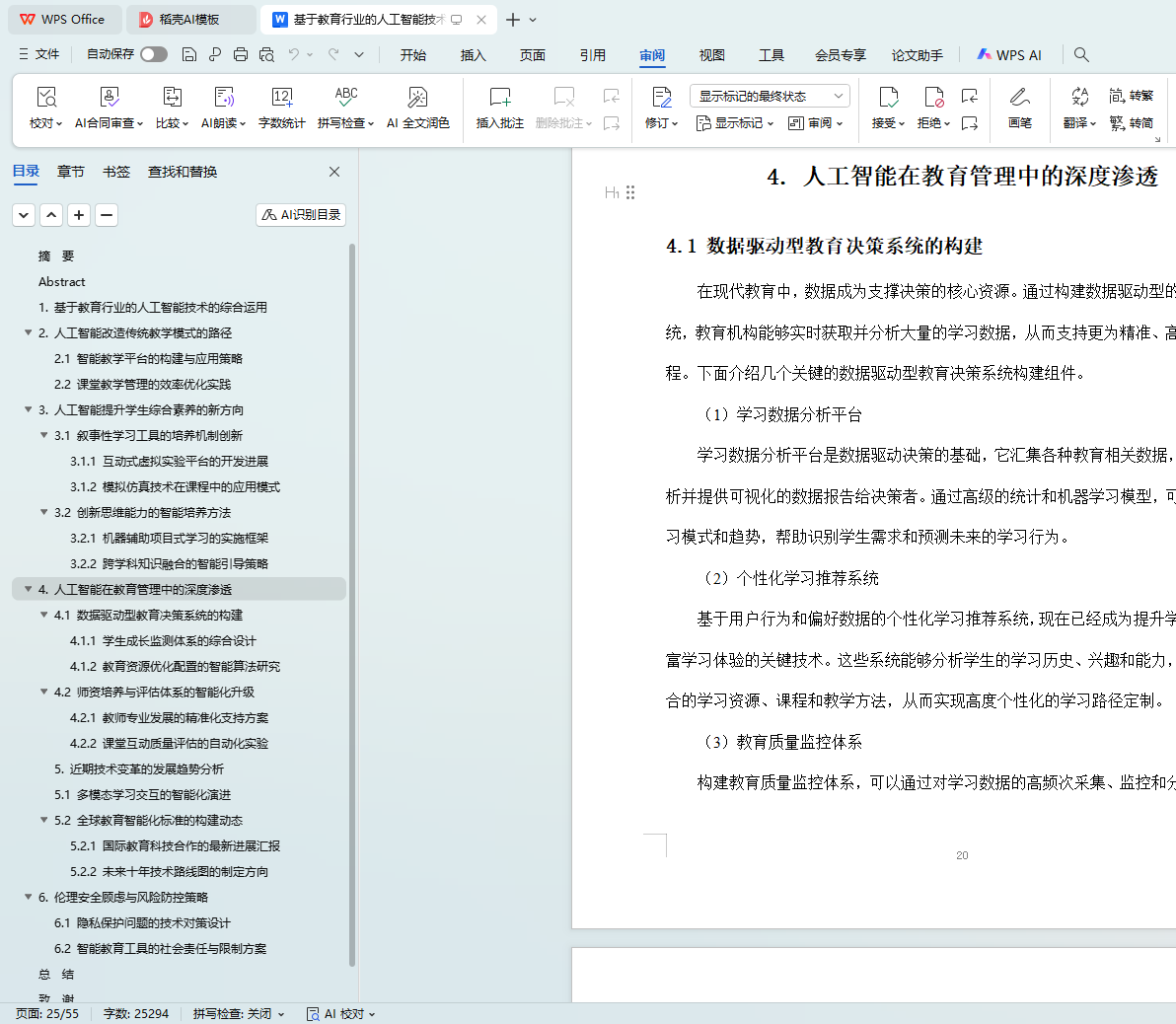Switch to the 视图 ribbon tab
The height and width of the screenshot is (1024, 1176).
click(x=711, y=55)
